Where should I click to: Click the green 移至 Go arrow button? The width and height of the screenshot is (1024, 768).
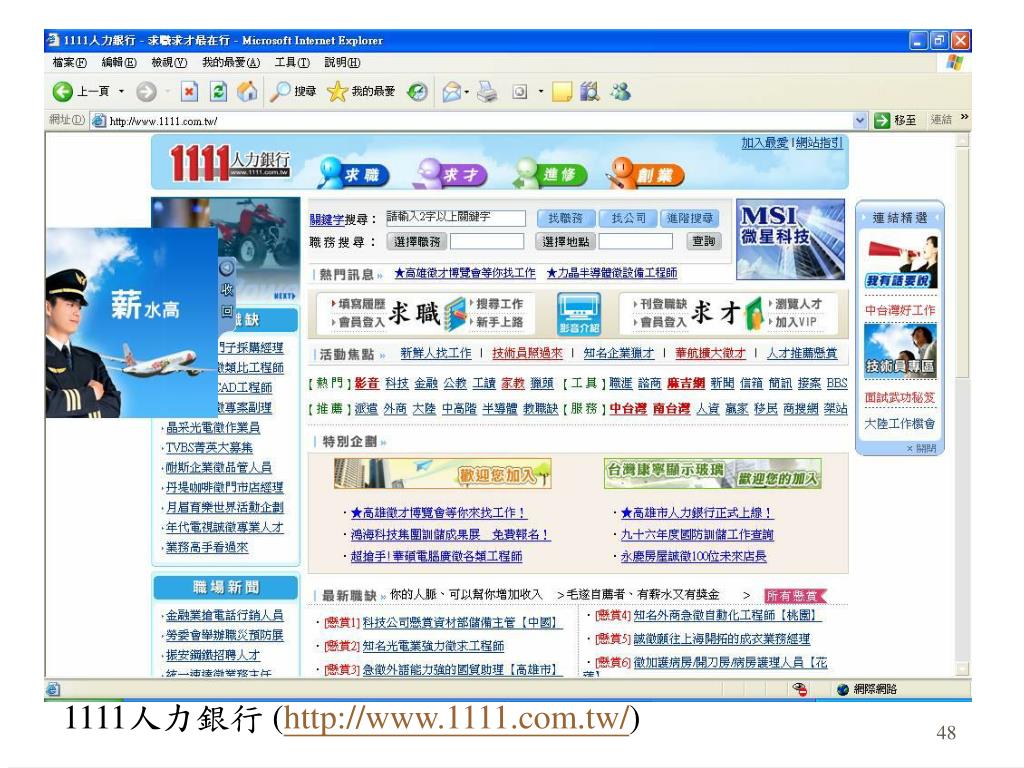click(882, 120)
